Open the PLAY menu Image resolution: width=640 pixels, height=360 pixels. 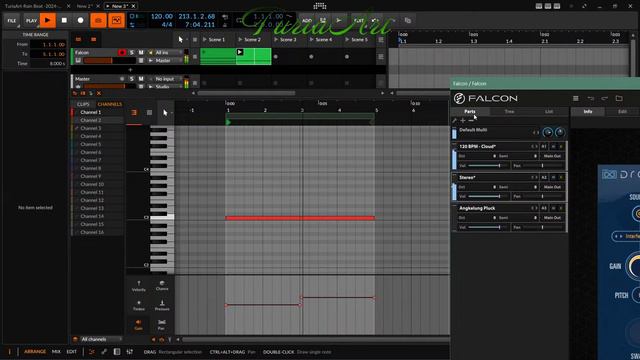31,20
